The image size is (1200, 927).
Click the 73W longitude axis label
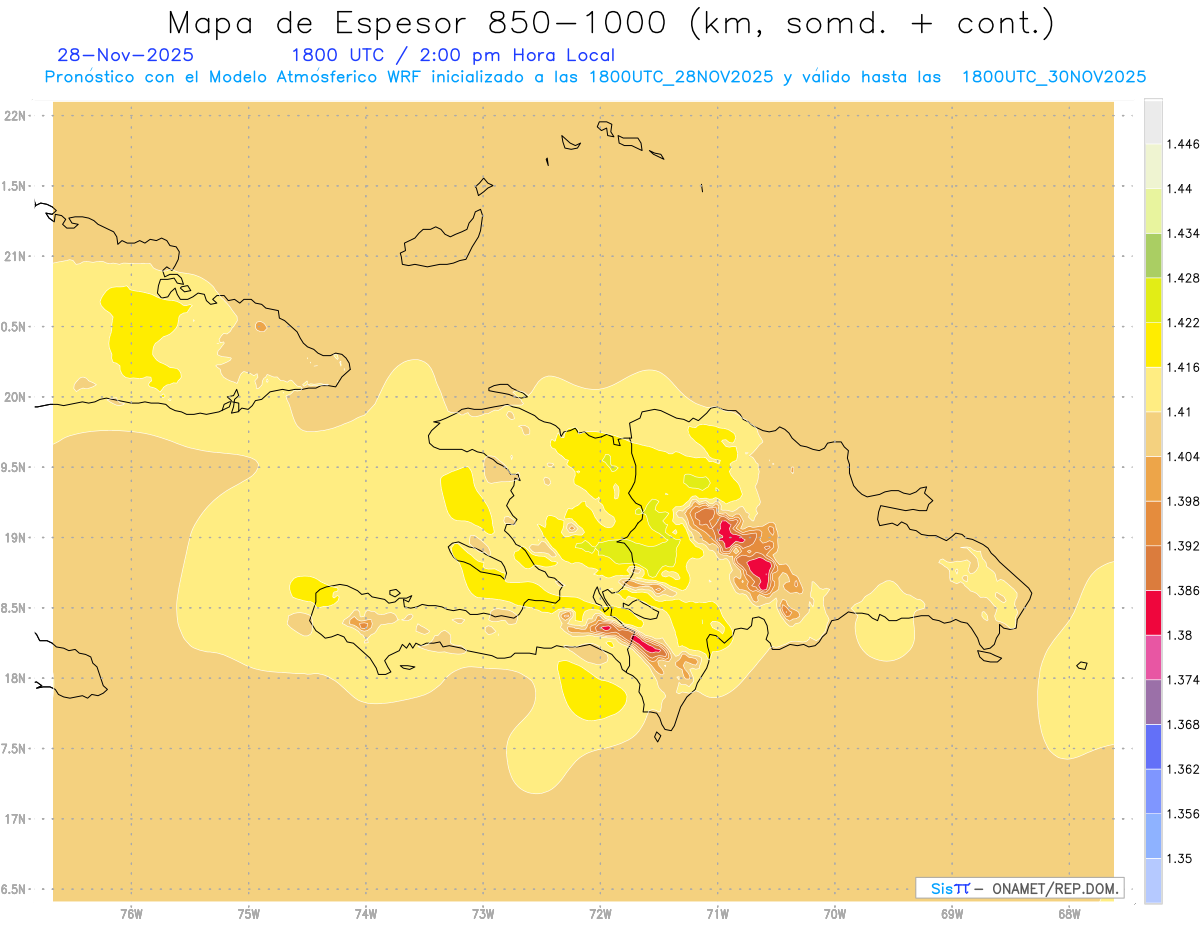coord(483,913)
